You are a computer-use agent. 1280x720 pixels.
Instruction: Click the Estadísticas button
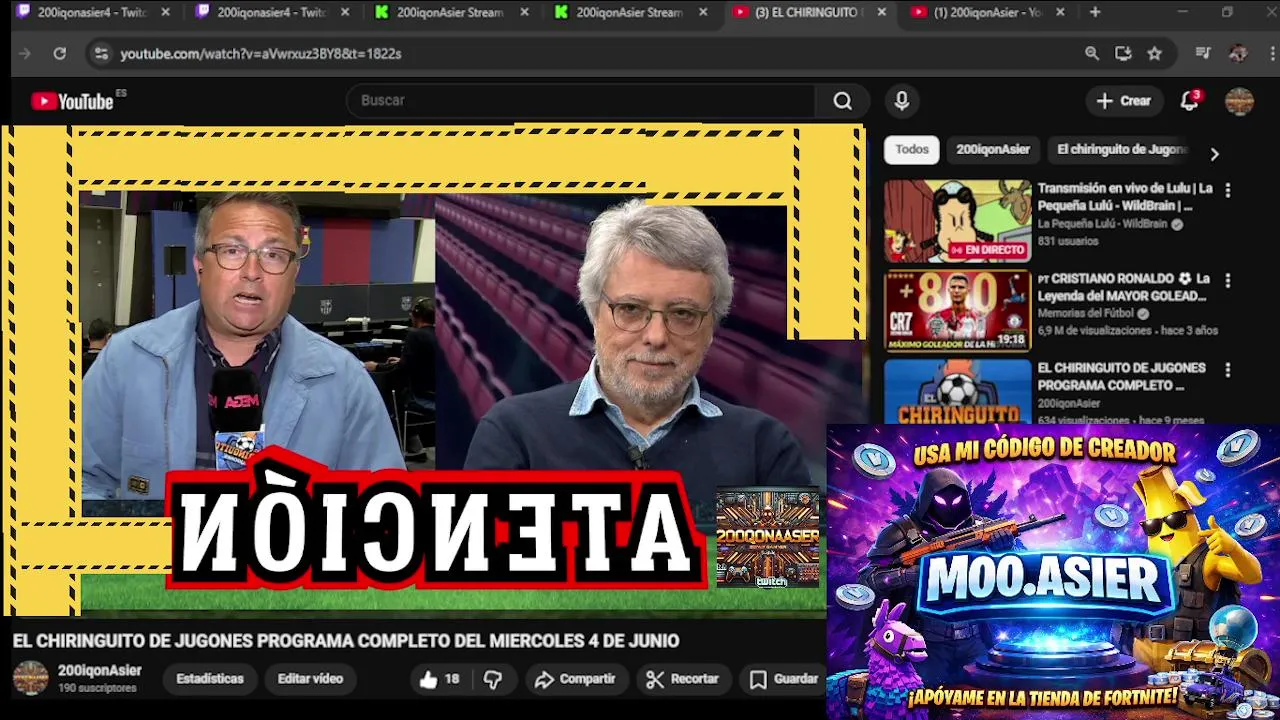point(210,679)
